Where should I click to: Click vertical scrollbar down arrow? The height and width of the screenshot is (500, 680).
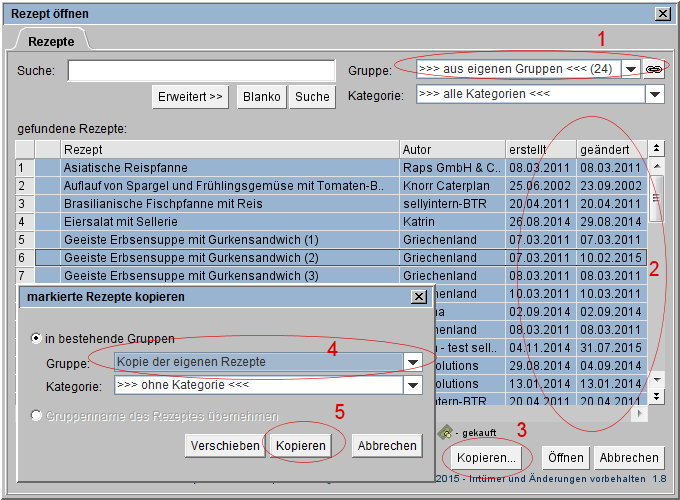(x=657, y=380)
